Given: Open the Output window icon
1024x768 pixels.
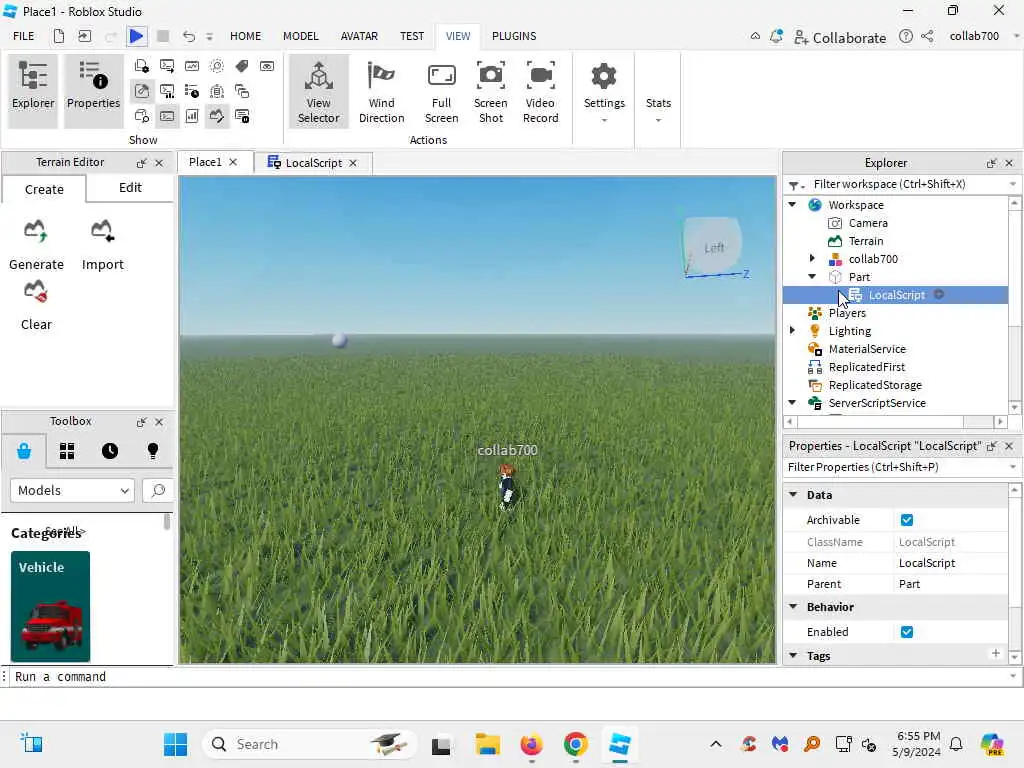Looking at the screenshot, I should click(x=167, y=66).
